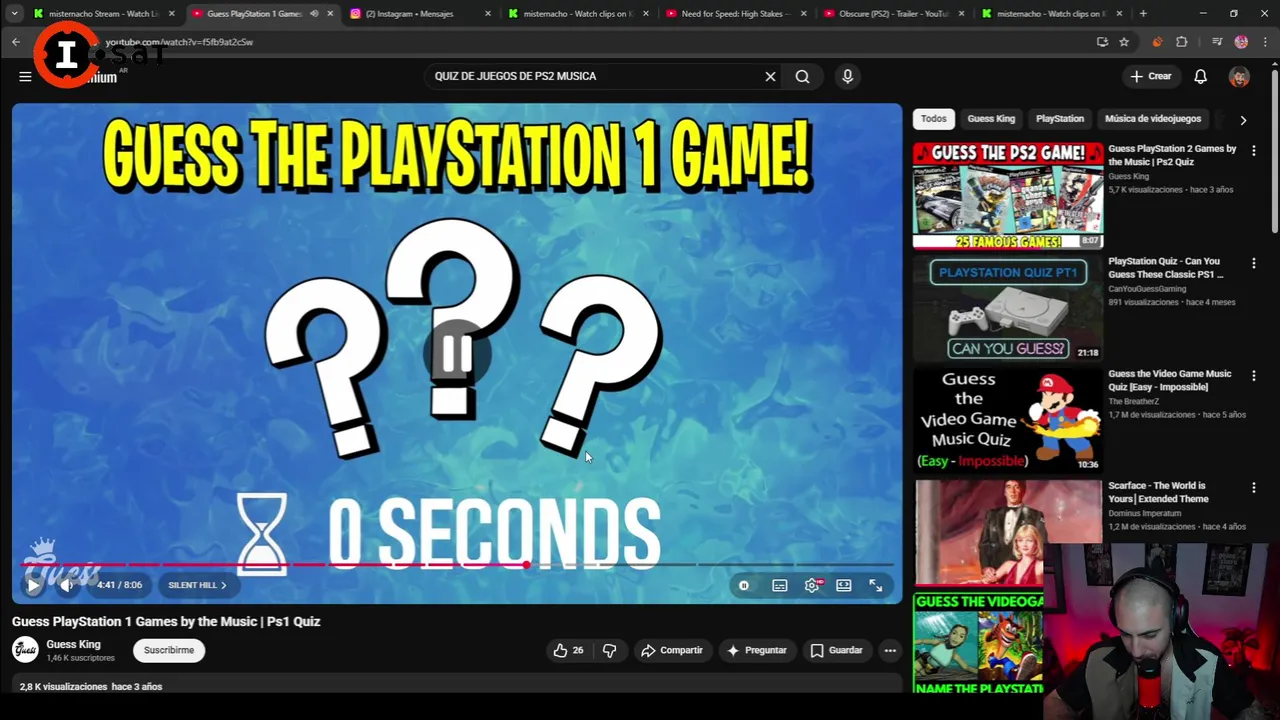Select the Música de videojuegos chip

tap(1153, 118)
